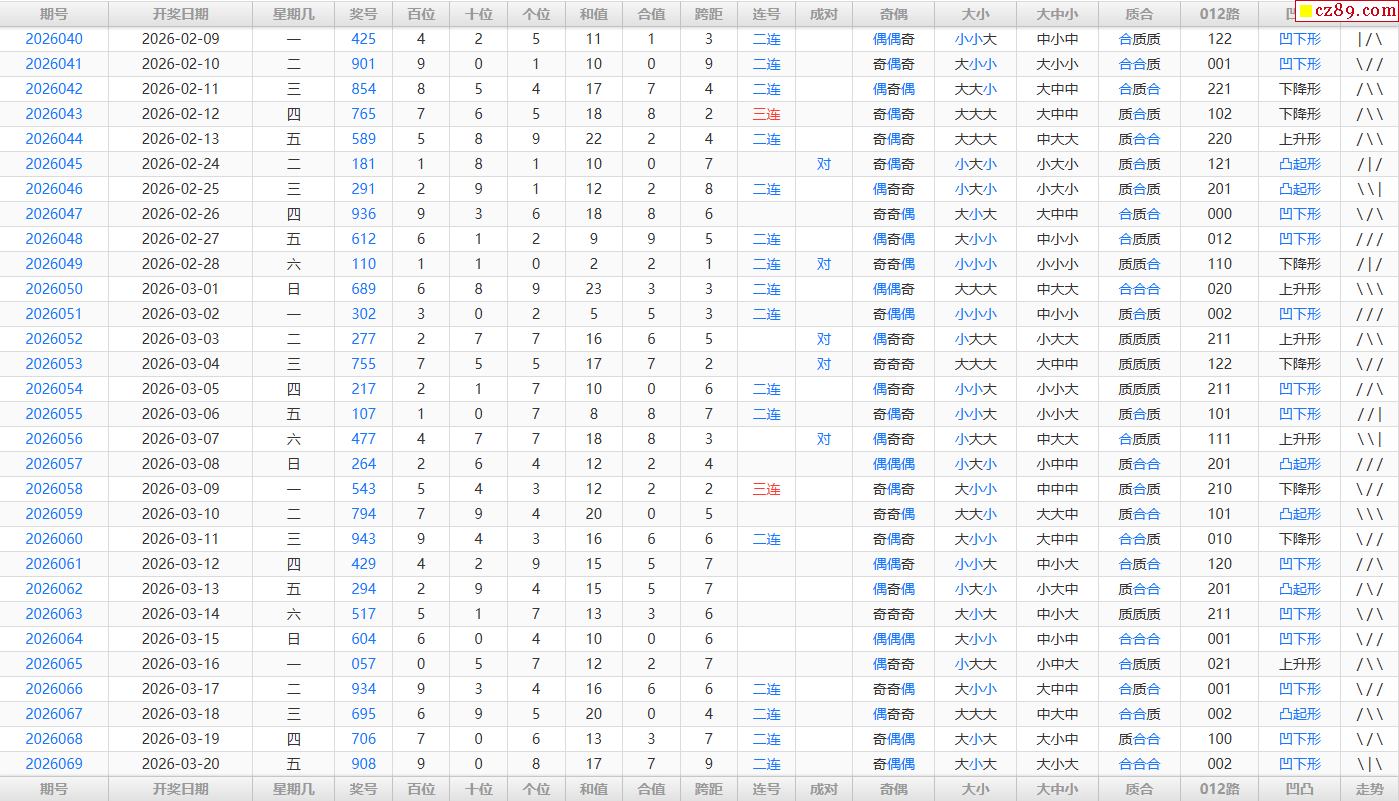Viewport: 1399px width, 801px height.
Task: Click winning number 425
Action: (x=364, y=39)
